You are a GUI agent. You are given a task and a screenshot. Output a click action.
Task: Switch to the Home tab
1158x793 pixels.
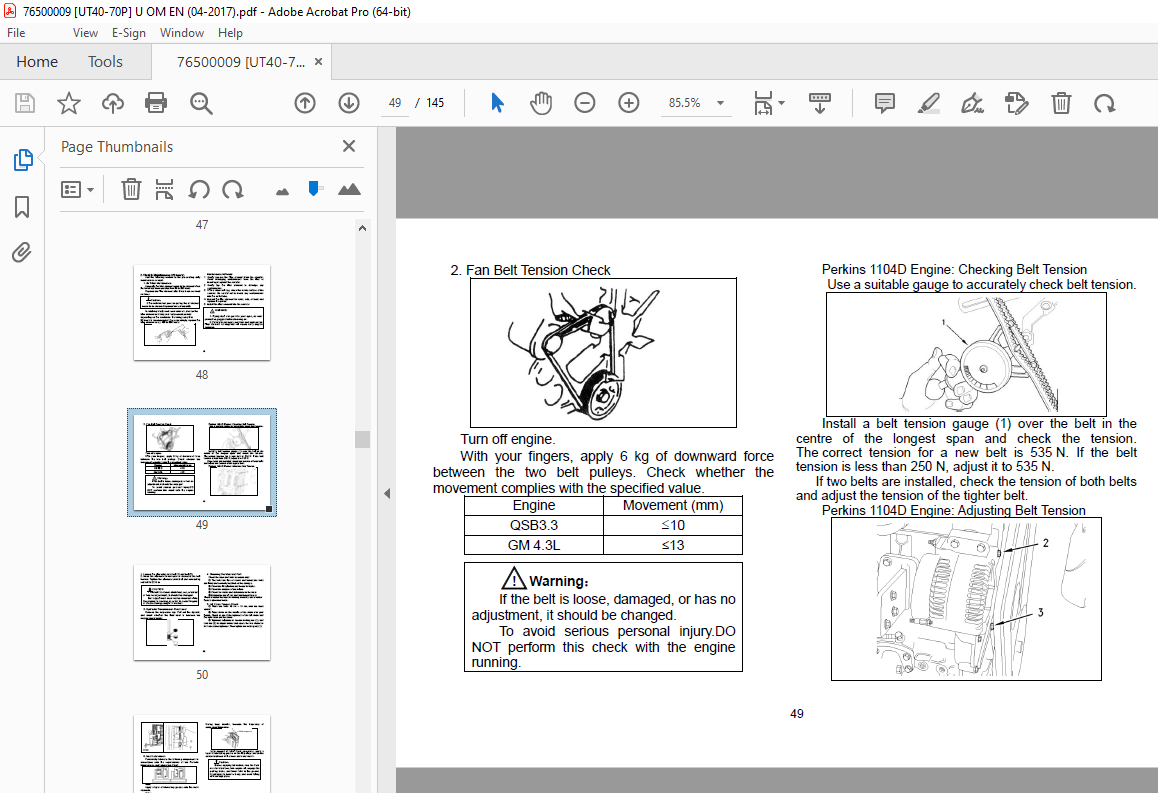click(x=37, y=62)
